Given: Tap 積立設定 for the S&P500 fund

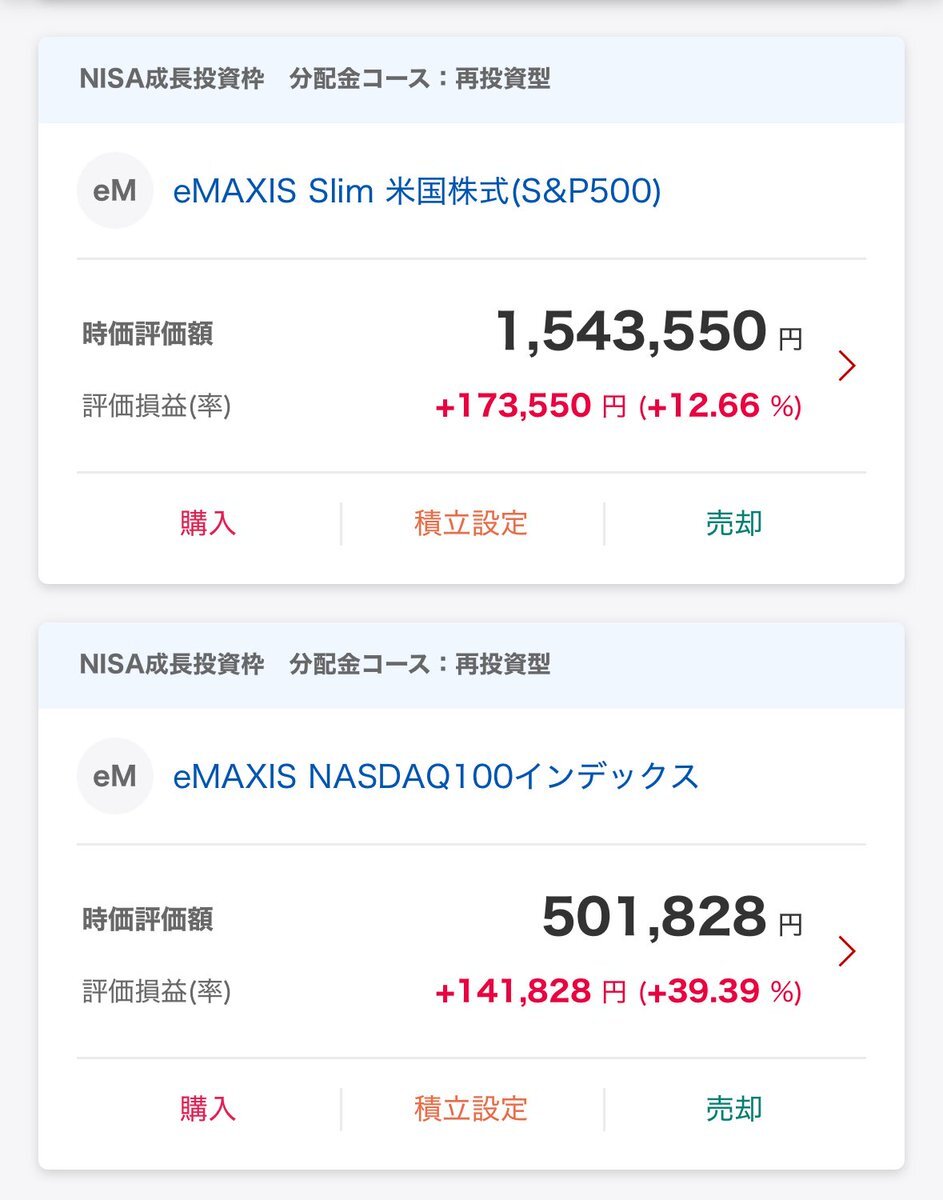Looking at the screenshot, I should (x=471, y=523).
